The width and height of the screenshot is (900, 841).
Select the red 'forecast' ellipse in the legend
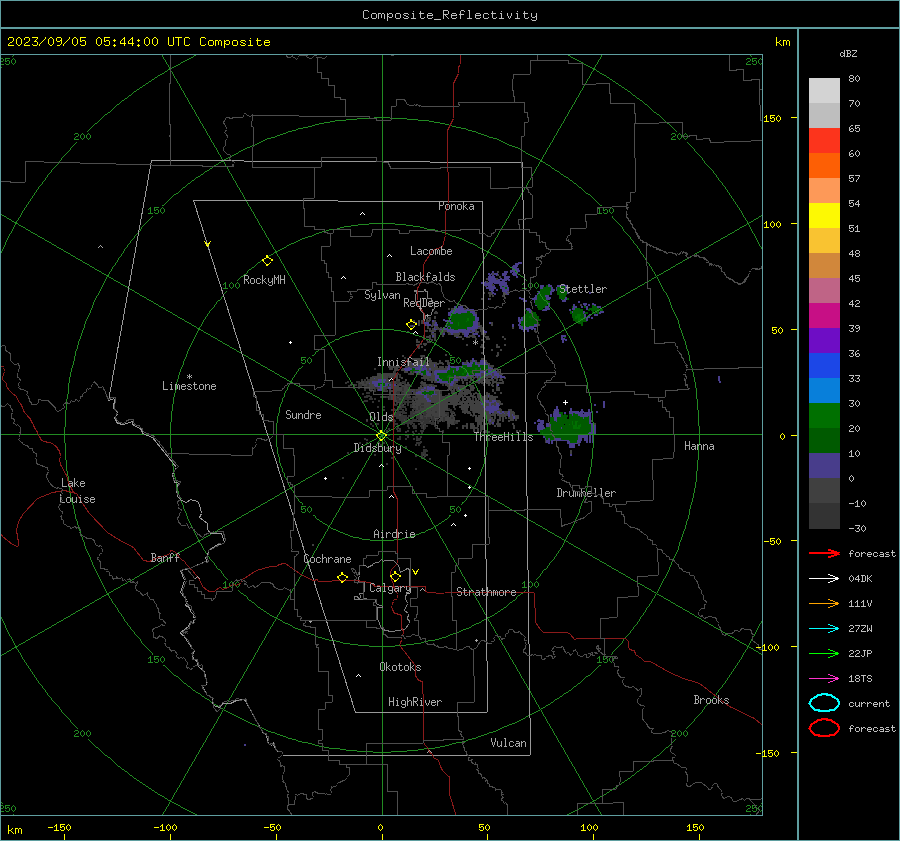(x=824, y=728)
